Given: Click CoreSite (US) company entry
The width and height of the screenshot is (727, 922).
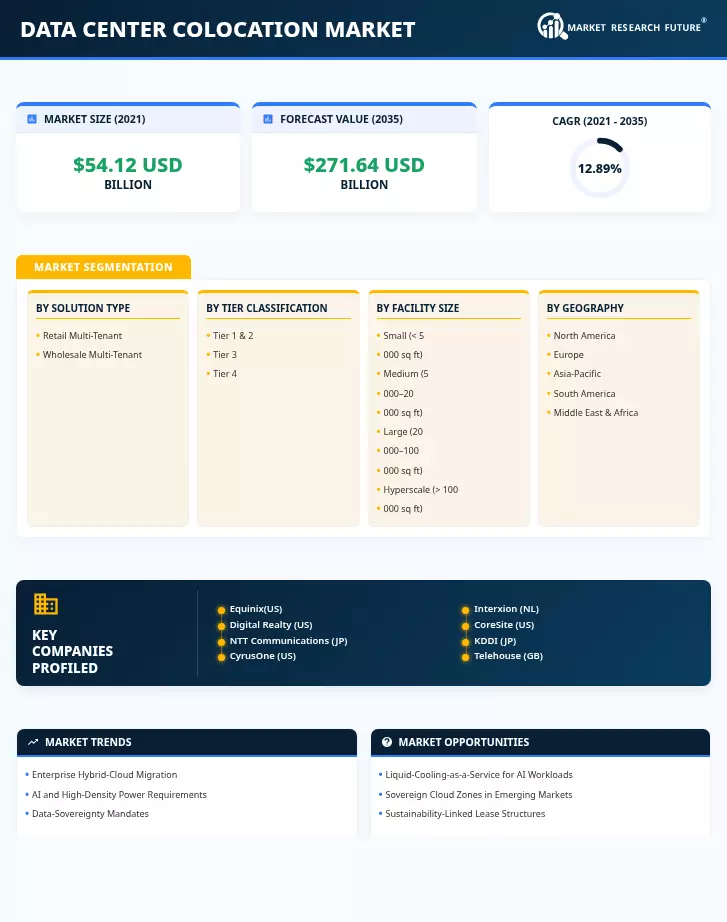Looking at the screenshot, I should click(x=504, y=625).
